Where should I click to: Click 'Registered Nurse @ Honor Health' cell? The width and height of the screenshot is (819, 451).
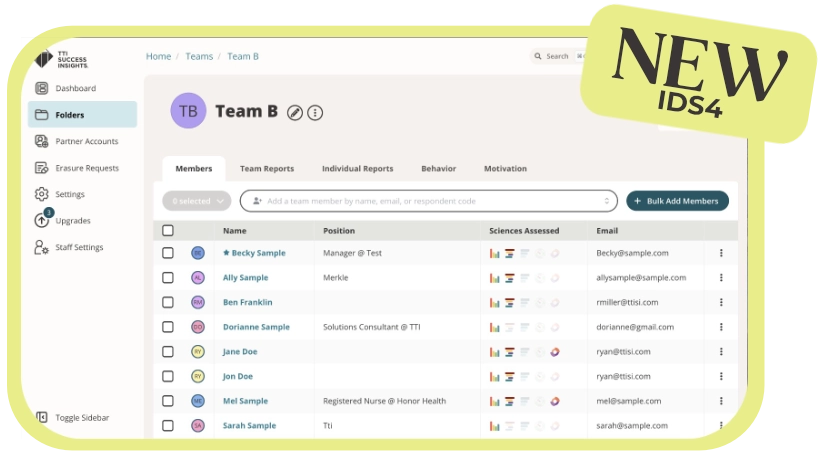384,401
